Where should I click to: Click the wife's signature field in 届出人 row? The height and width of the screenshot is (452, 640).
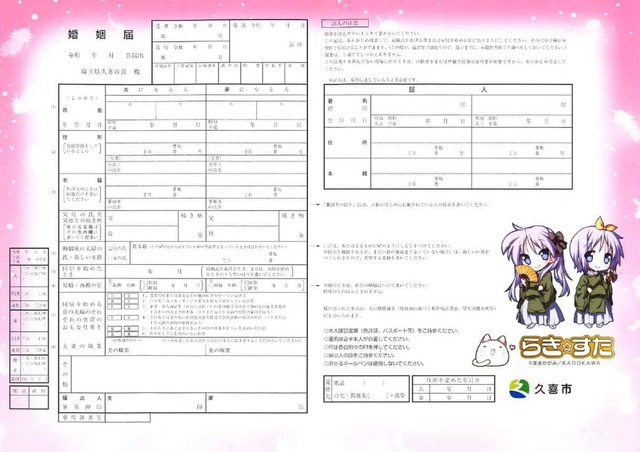(257, 403)
